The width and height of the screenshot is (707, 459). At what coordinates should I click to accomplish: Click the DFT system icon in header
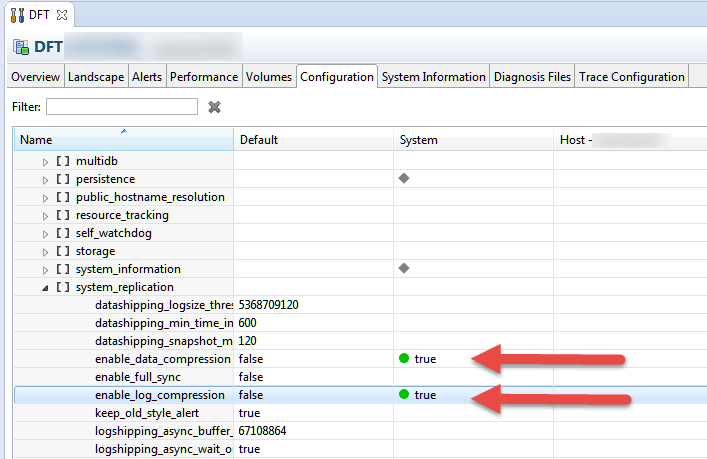(x=21, y=47)
